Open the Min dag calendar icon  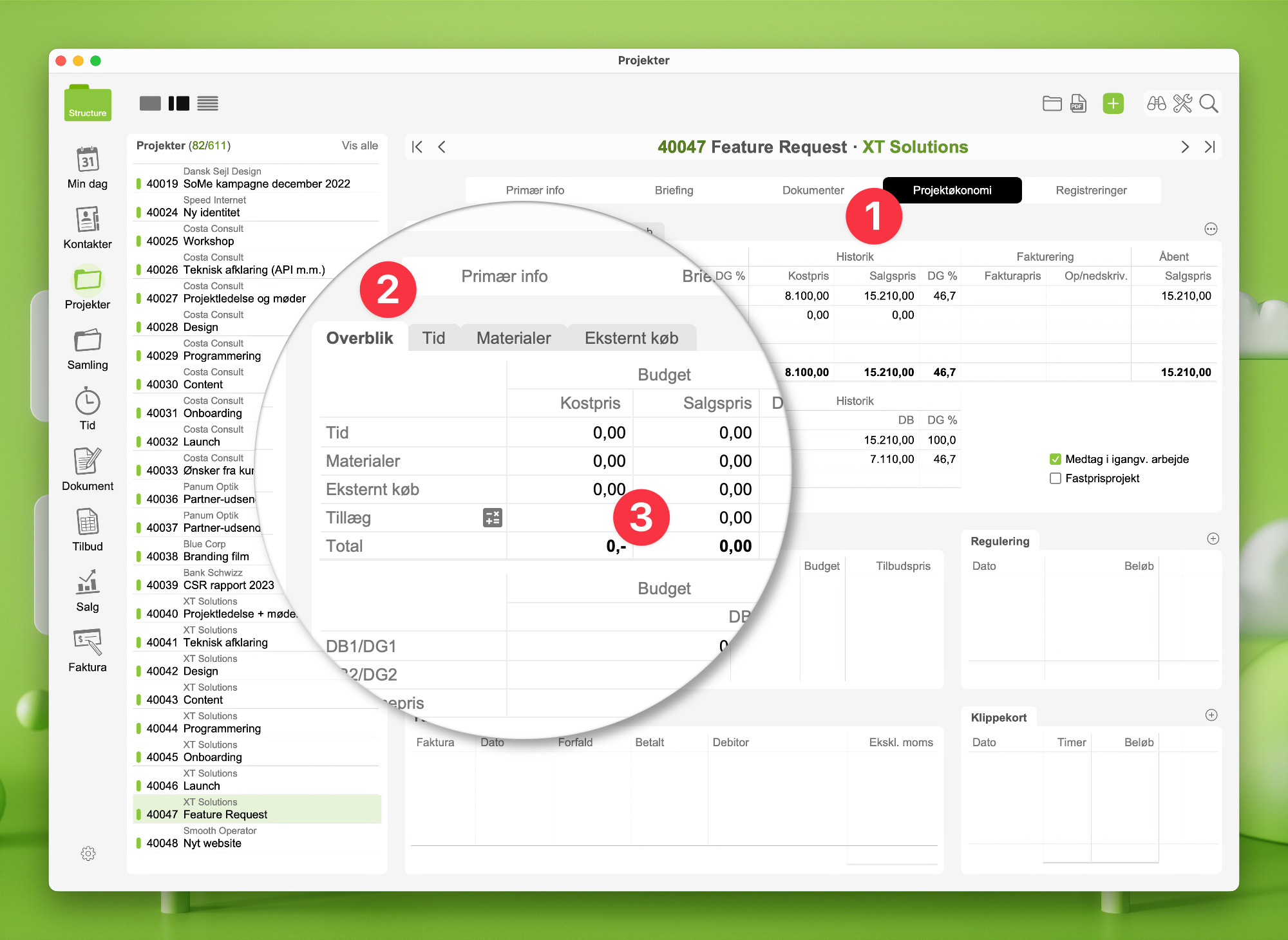pyautogui.click(x=88, y=160)
